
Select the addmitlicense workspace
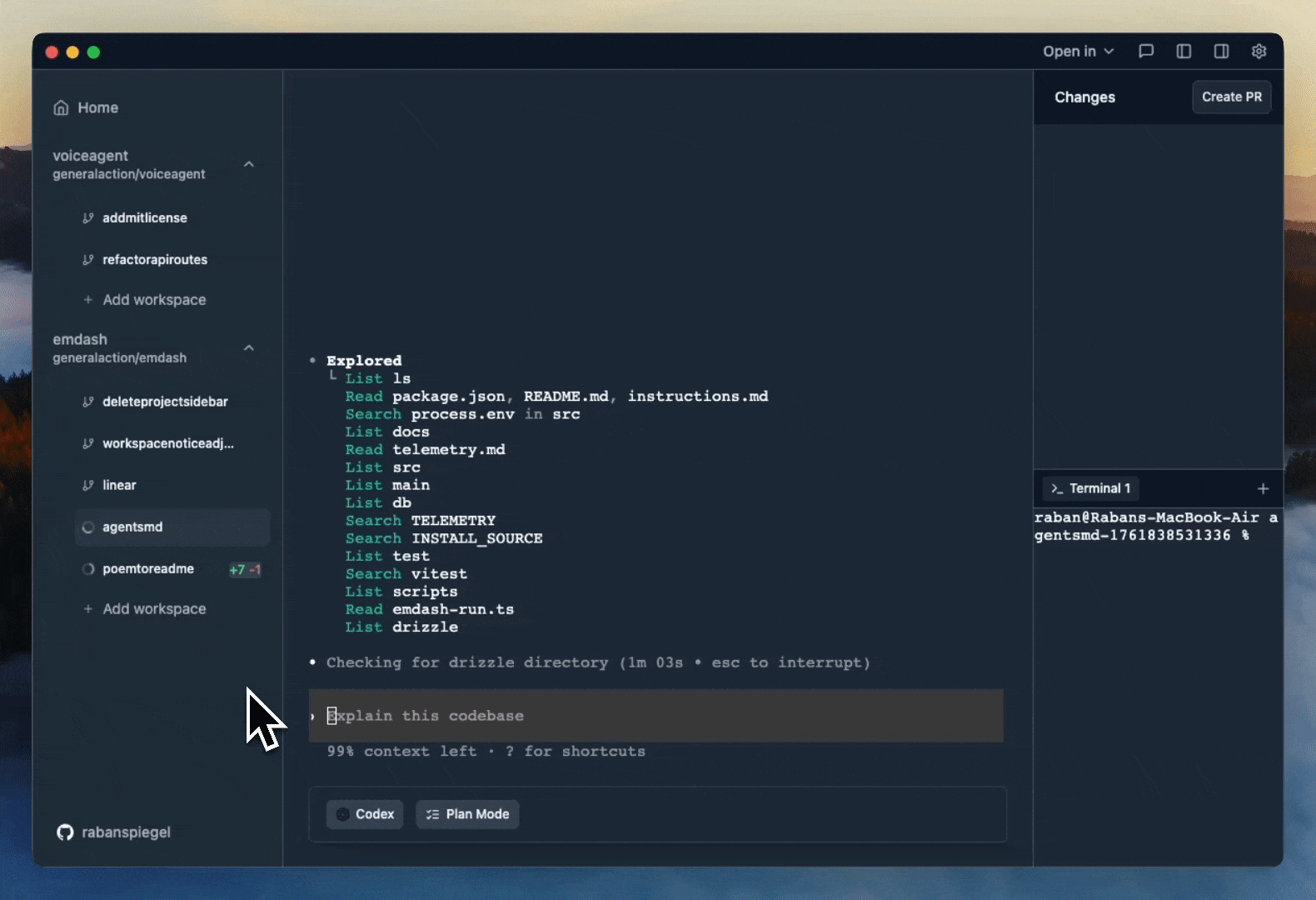click(144, 218)
